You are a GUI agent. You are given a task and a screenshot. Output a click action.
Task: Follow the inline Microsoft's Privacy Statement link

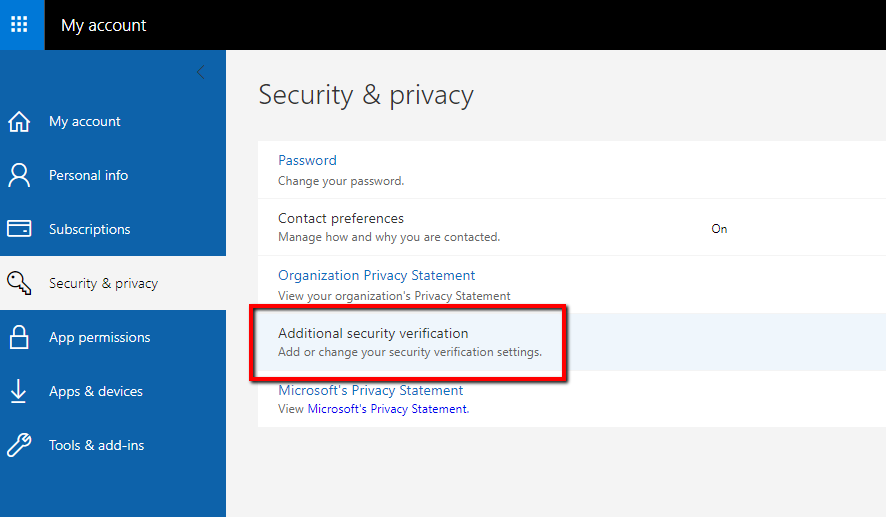point(388,409)
